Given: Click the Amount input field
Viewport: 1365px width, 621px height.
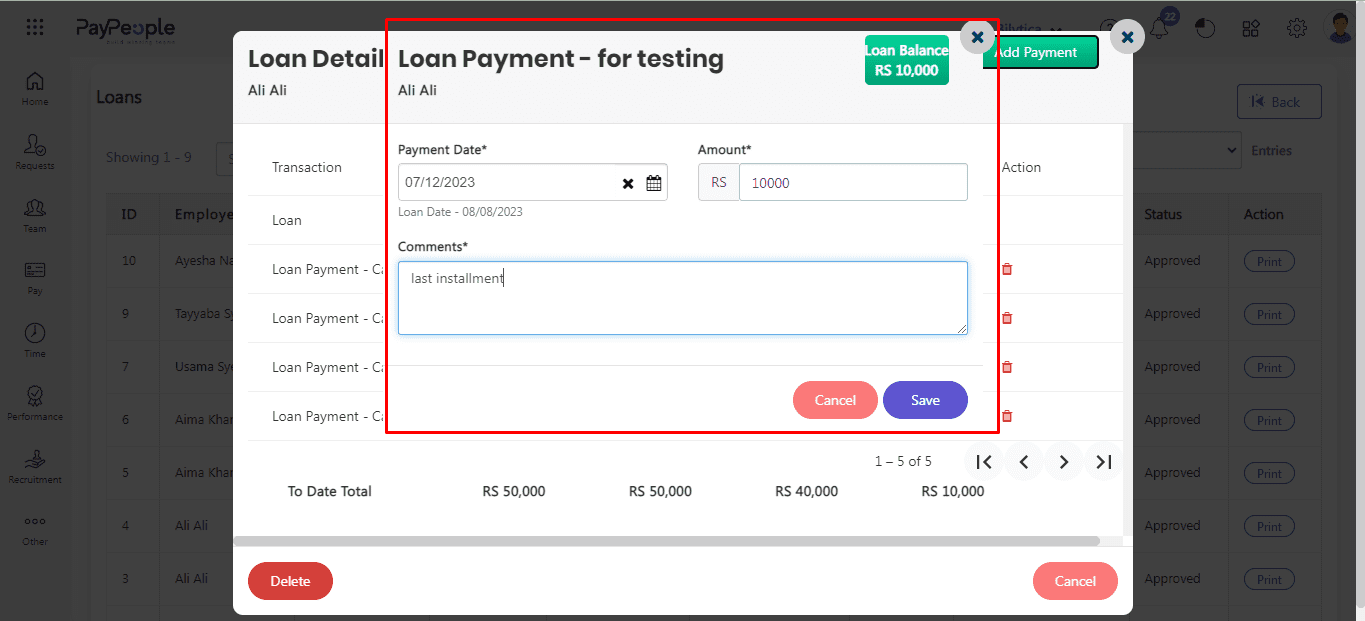Looking at the screenshot, I should coord(852,183).
